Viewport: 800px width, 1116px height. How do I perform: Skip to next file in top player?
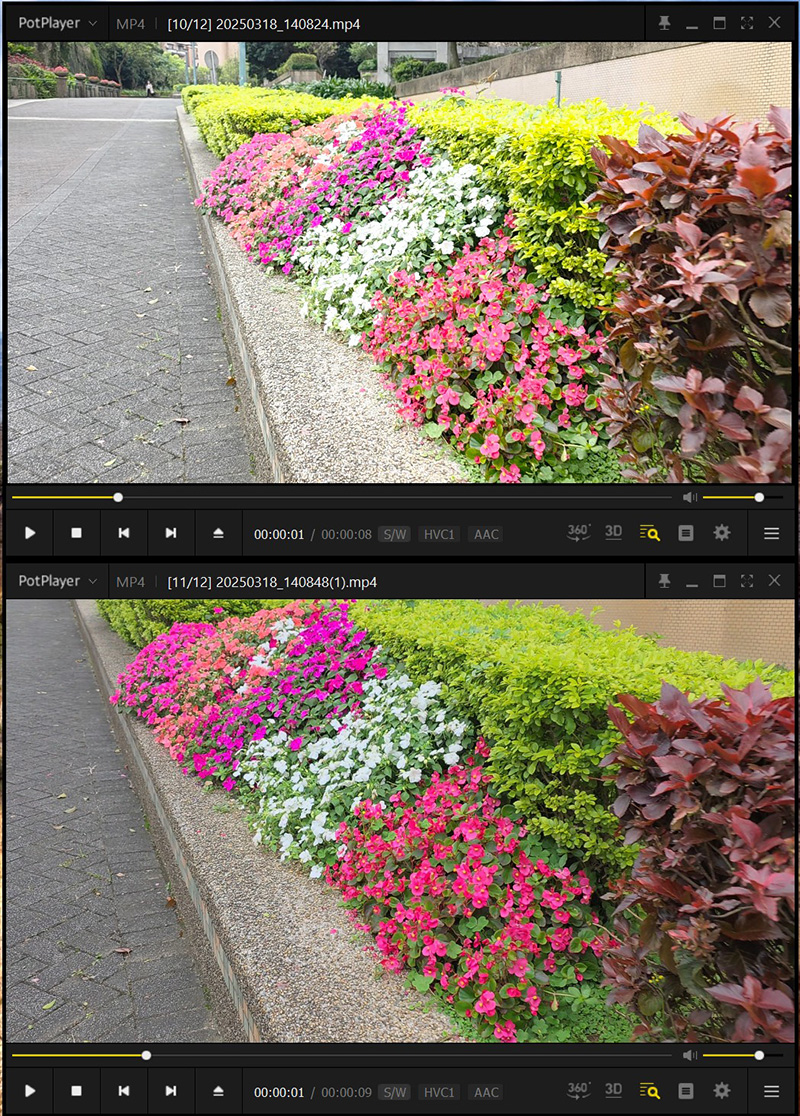click(x=171, y=533)
